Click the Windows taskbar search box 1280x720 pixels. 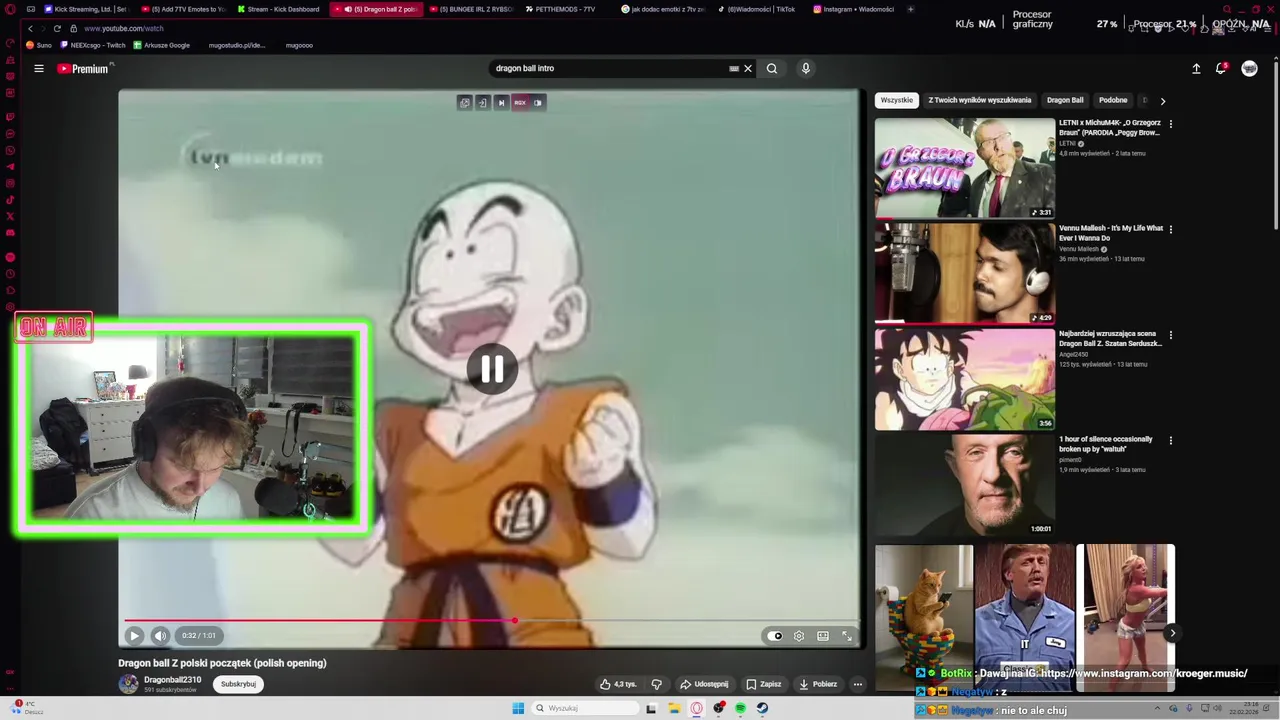(585, 708)
